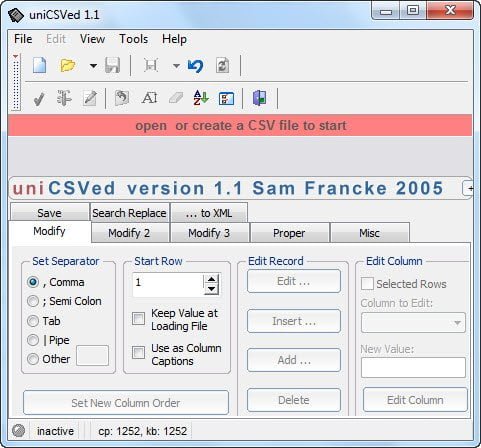This screenshot has height=448, width=481.
Task: Select the Pipe separator radio button
Action: pyautogui.click(x=33, y=340)
